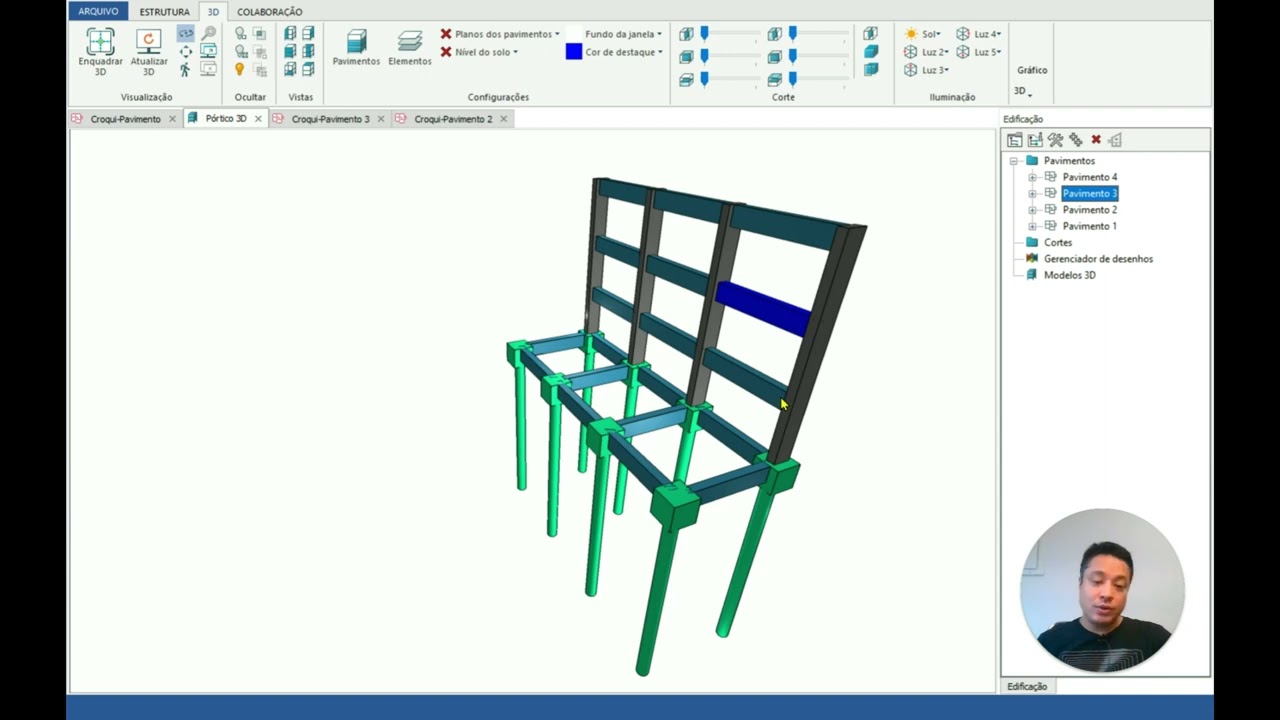
Task: Click the red X delete icon in Edificação
Action: 1096,140
